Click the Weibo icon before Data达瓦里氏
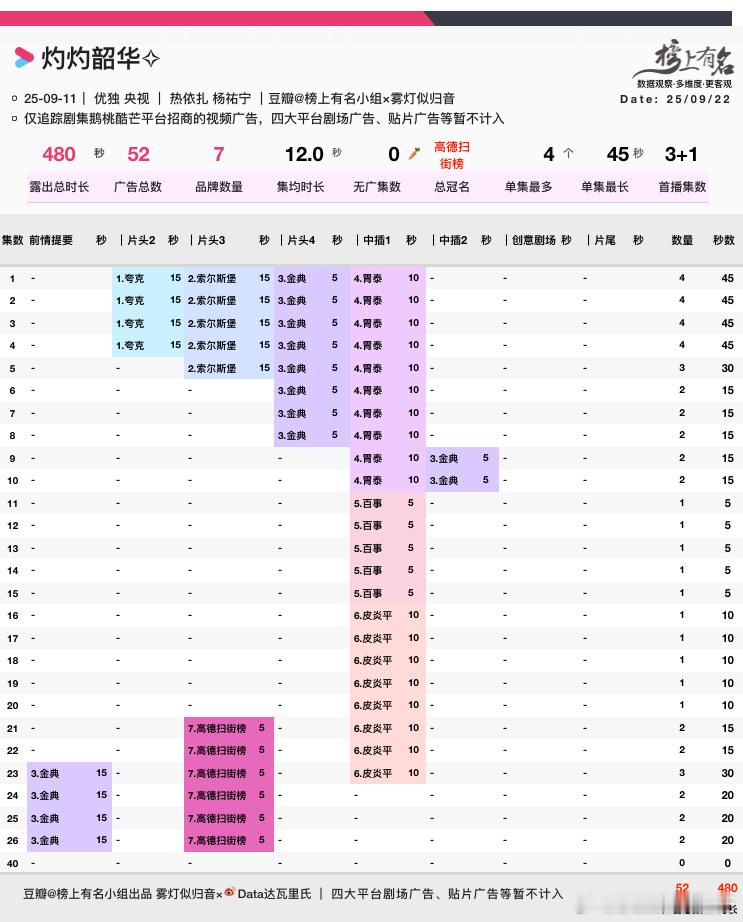This screenshot has height=922, width=743. [x=230, y=891]
